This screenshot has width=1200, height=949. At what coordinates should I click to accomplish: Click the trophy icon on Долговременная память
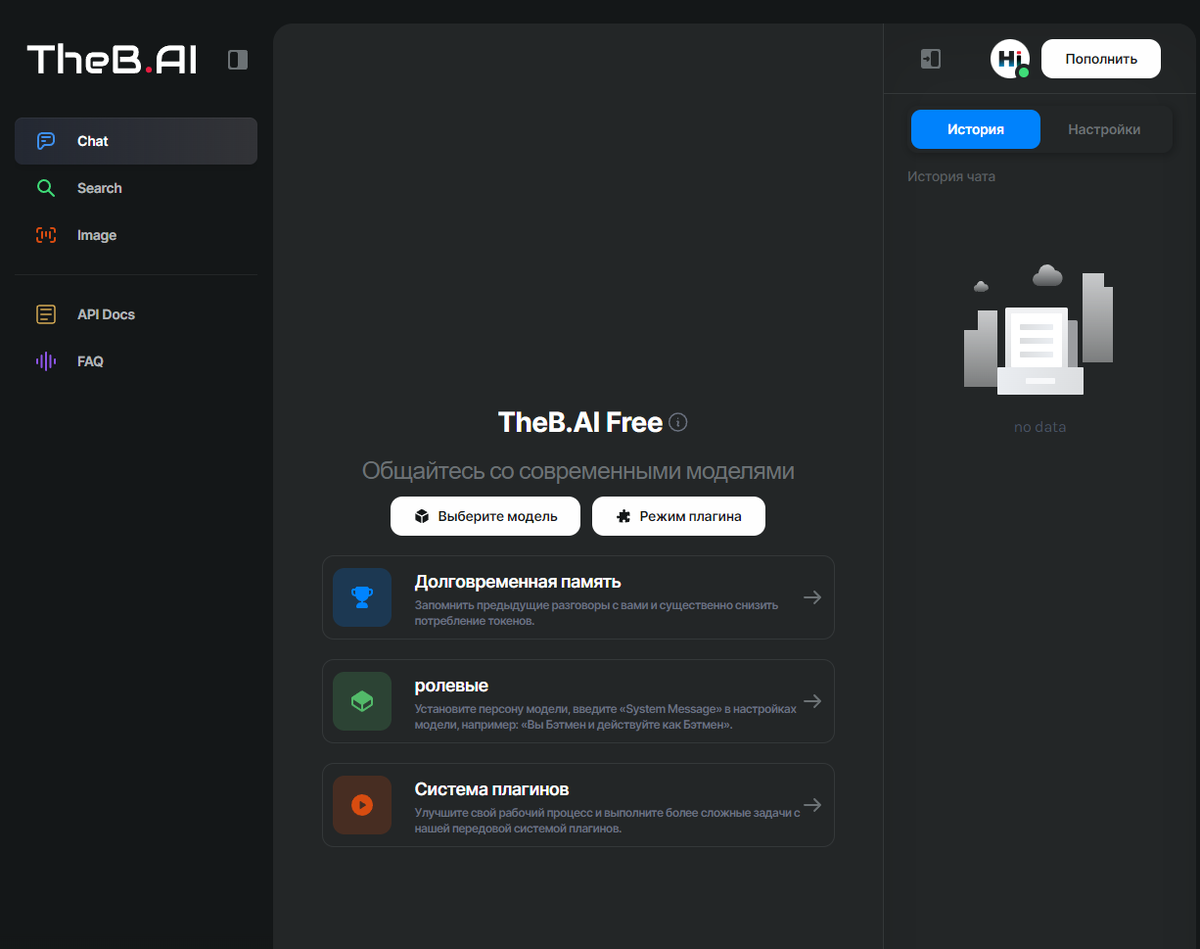click(x=362, y=597)
